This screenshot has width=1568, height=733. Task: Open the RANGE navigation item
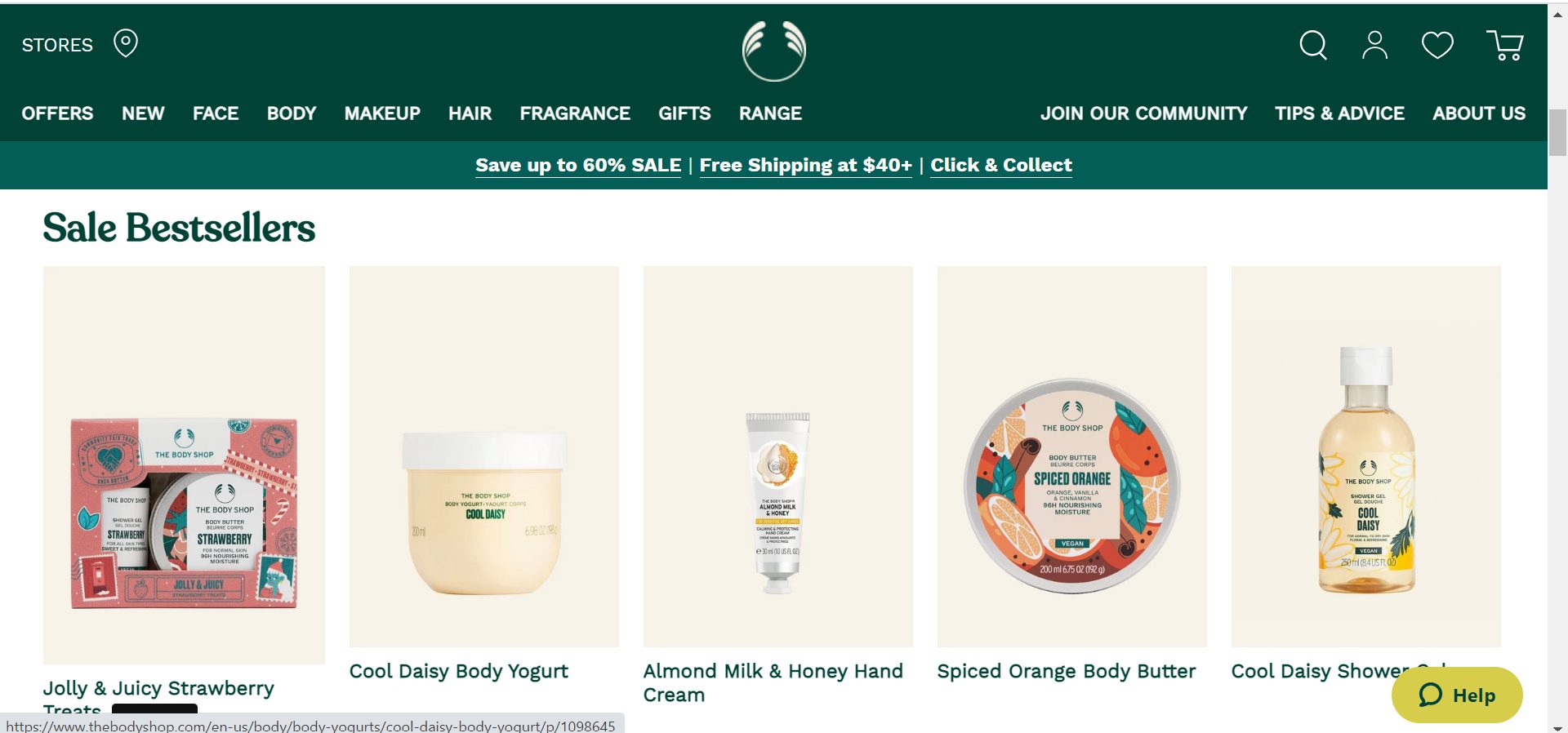[x=770, y=113]
